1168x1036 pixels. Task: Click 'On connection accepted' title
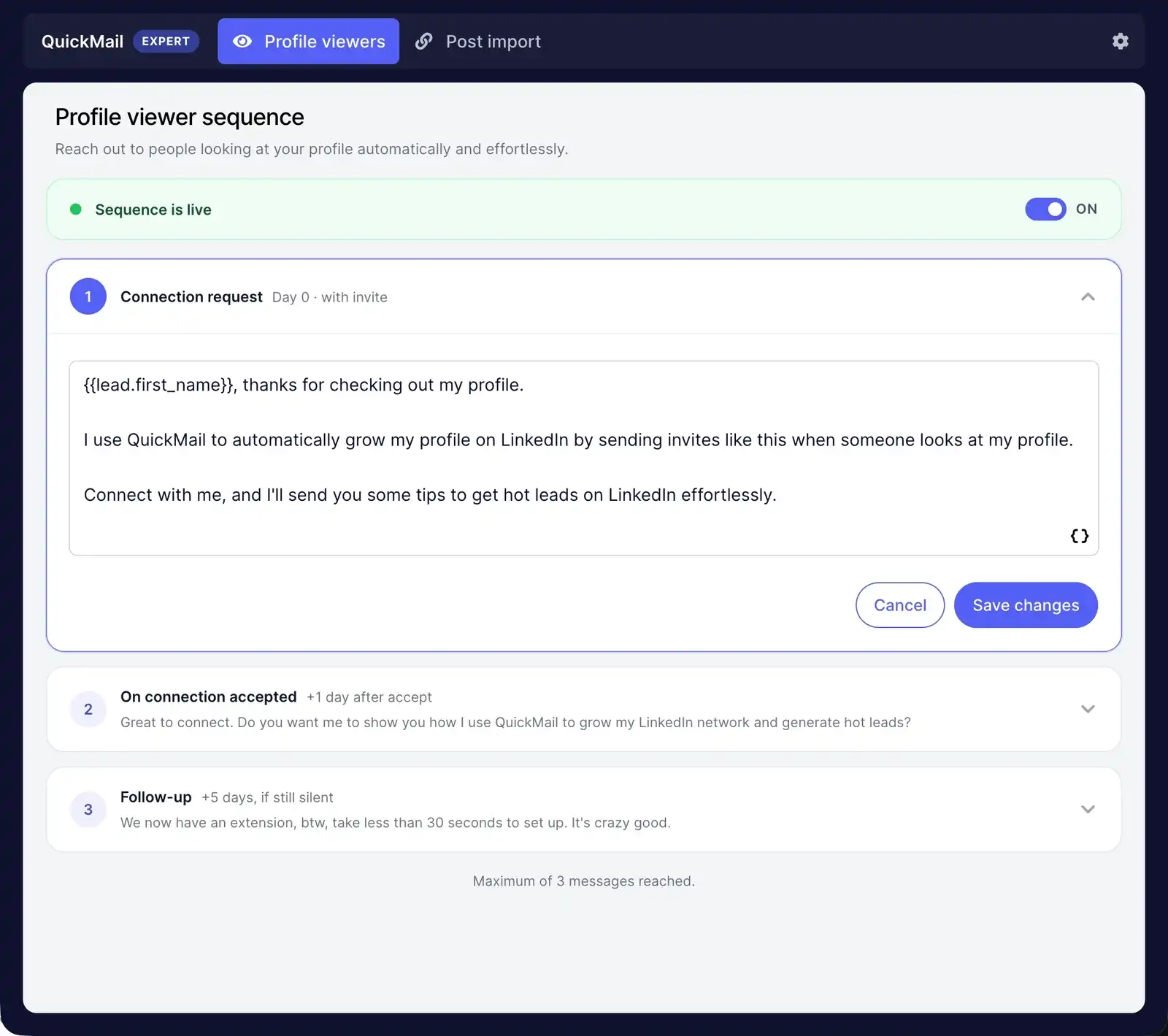[x=209, y=697]
